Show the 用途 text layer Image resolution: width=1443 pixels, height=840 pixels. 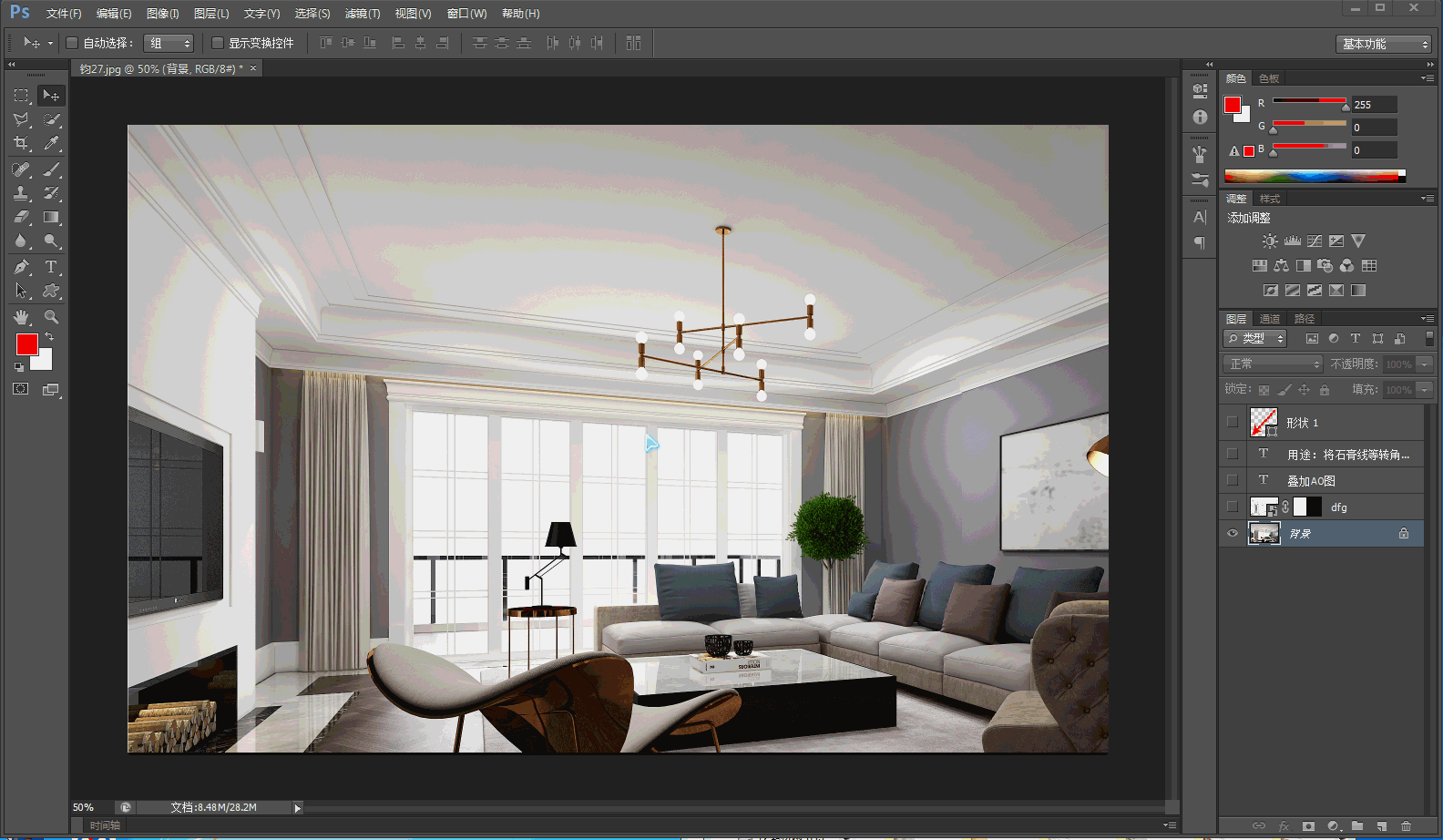click(x=1233, y=453)
